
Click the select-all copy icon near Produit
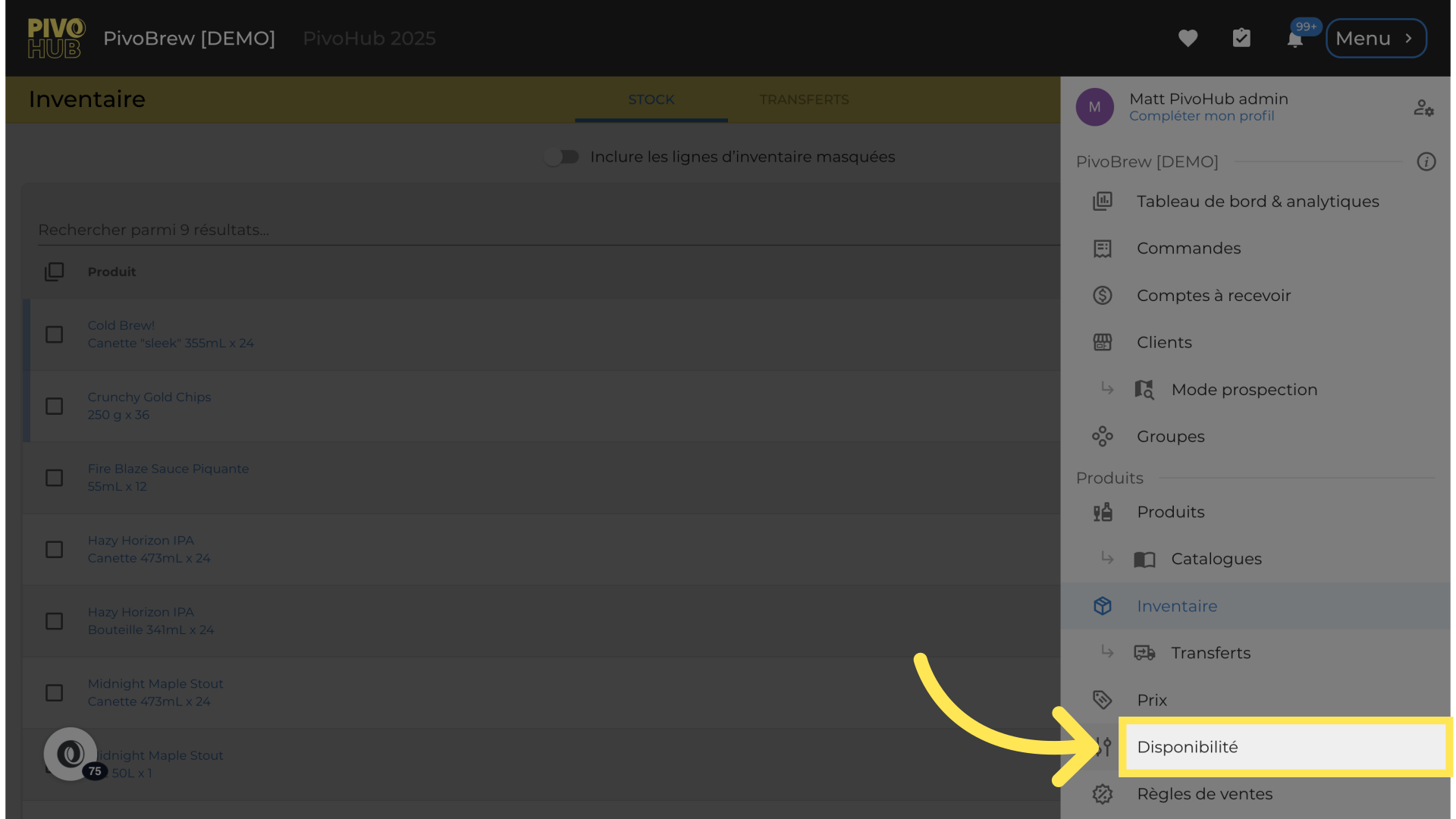[55, 271]
